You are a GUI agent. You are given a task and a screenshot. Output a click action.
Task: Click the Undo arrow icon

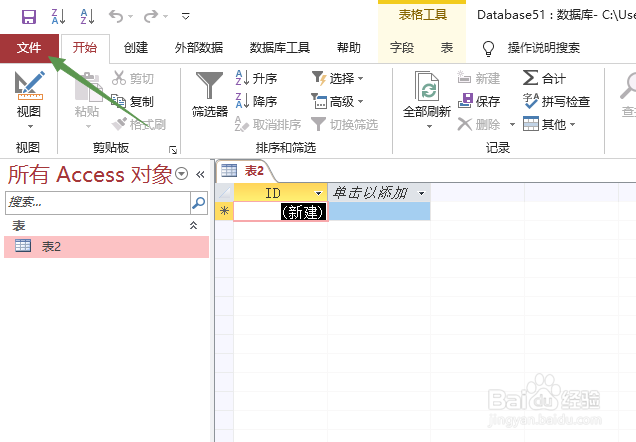pyautogui.click(x=116, y=16)
